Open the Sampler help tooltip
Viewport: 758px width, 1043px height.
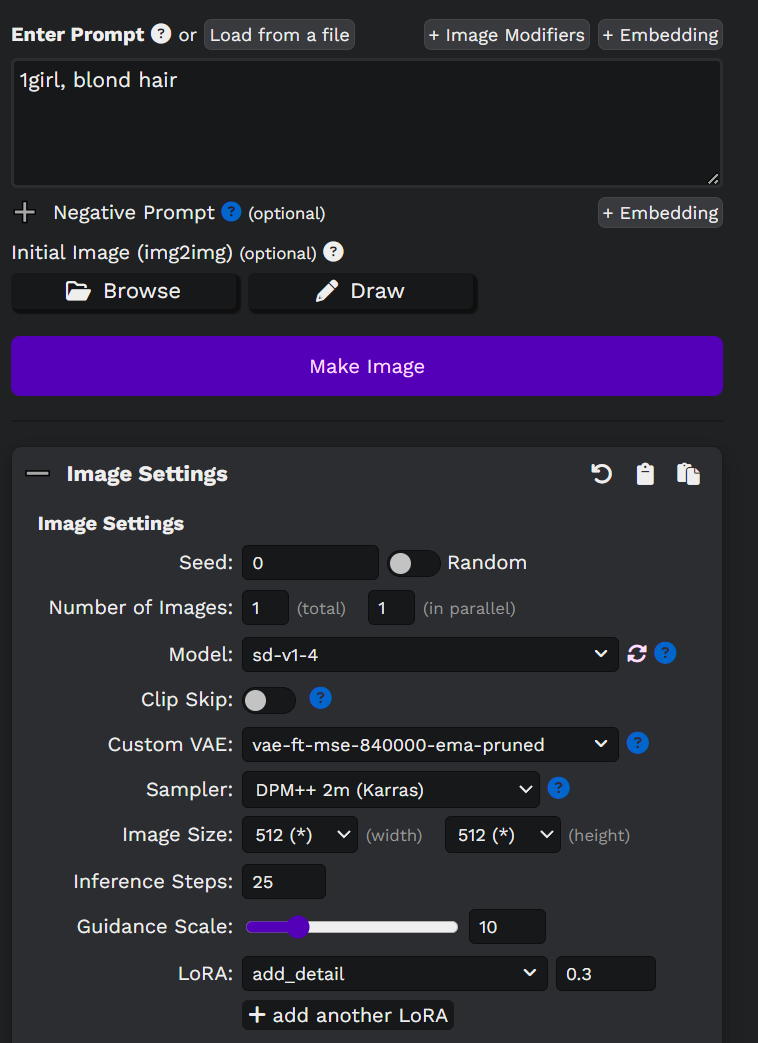(x=558, y=788)
